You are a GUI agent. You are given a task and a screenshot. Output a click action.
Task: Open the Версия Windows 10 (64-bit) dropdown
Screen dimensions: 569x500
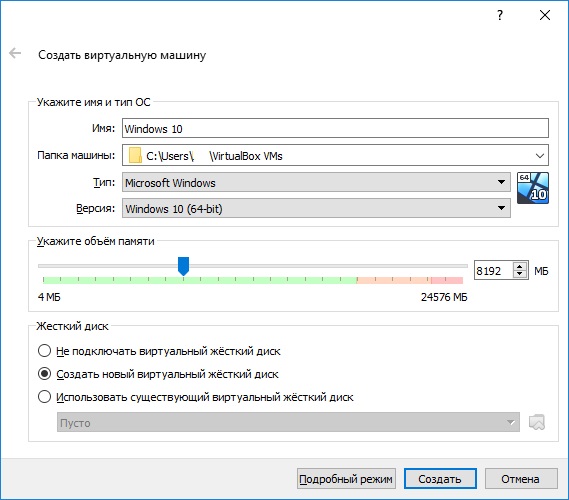coord(316,208)
